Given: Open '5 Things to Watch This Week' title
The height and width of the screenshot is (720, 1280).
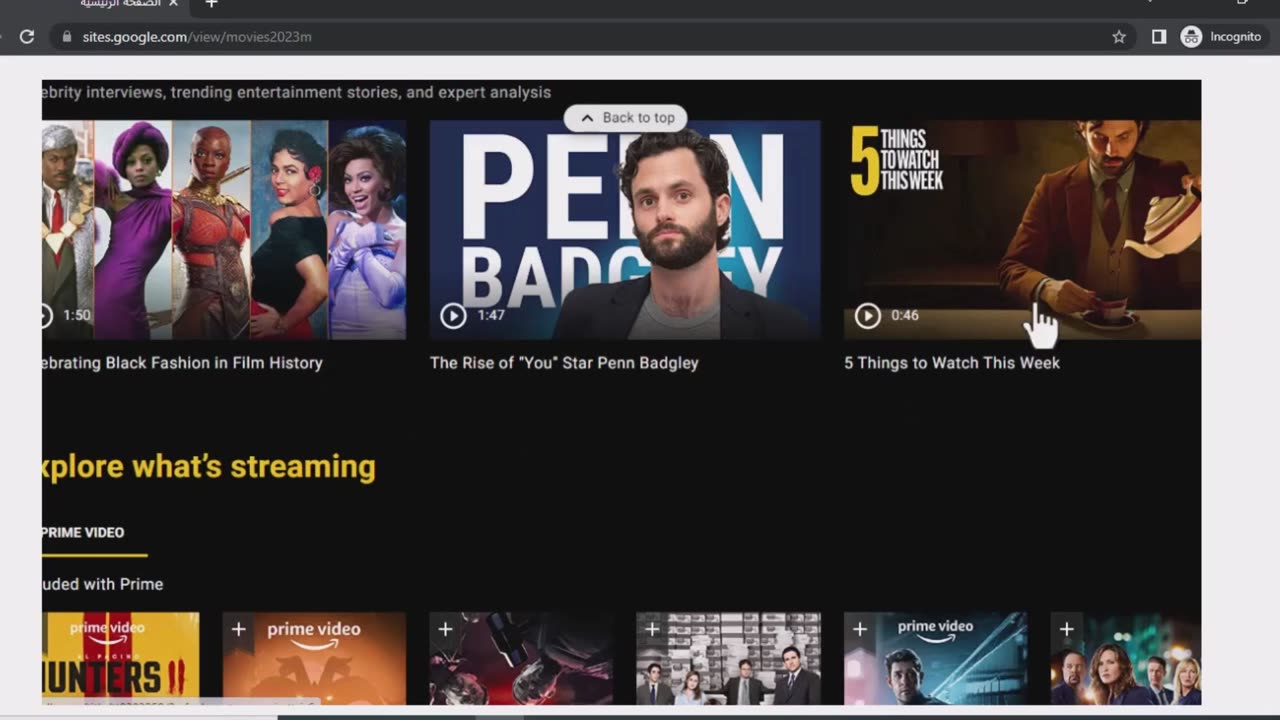Looking at the screenshot, I should point(952,363).
